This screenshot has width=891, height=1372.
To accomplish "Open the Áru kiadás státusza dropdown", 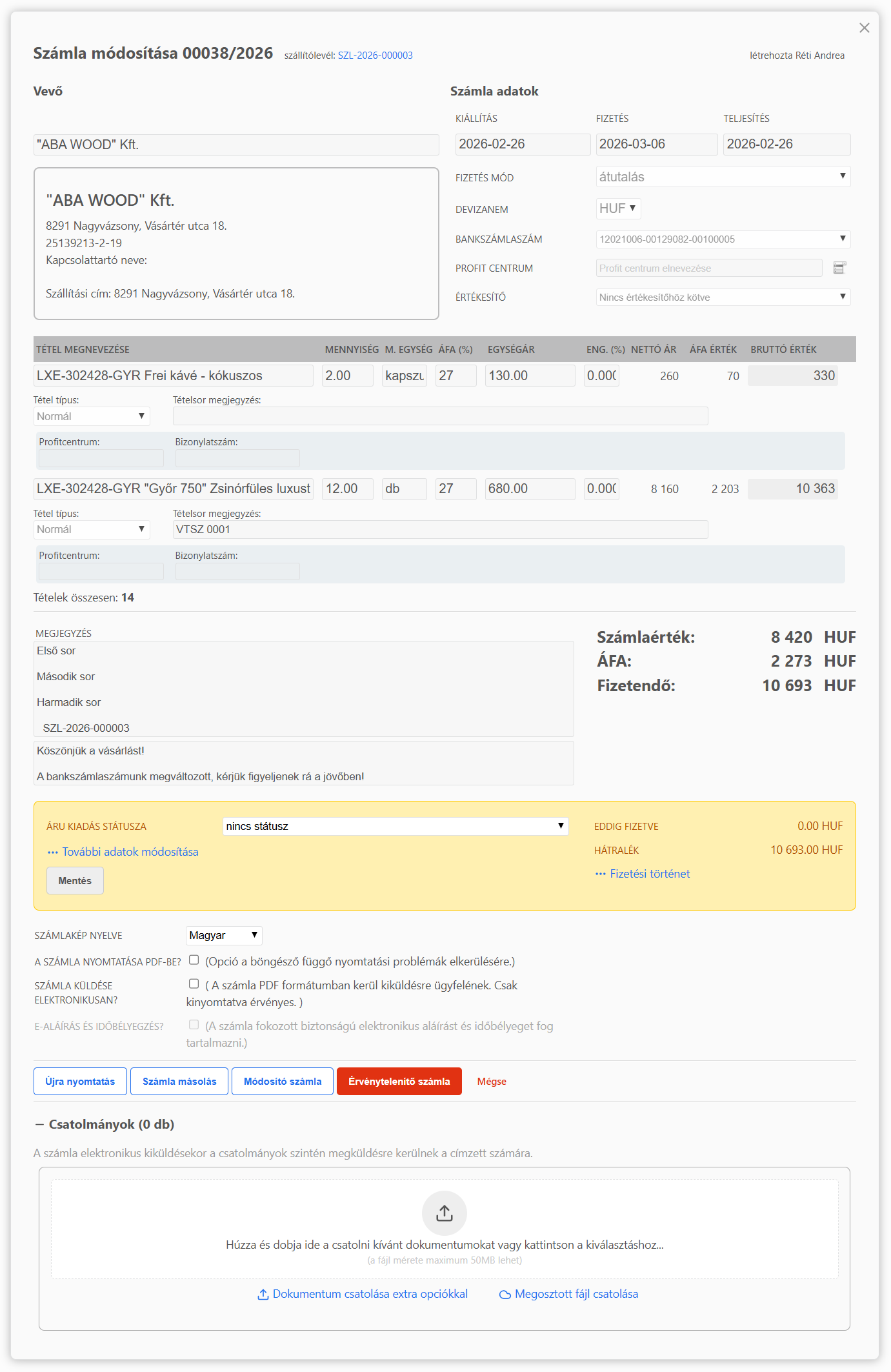I will (x=395, y=826).
